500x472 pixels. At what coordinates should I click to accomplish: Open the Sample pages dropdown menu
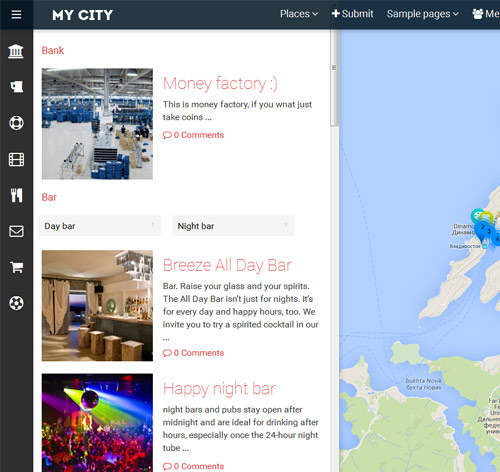[x=422, y=14]
